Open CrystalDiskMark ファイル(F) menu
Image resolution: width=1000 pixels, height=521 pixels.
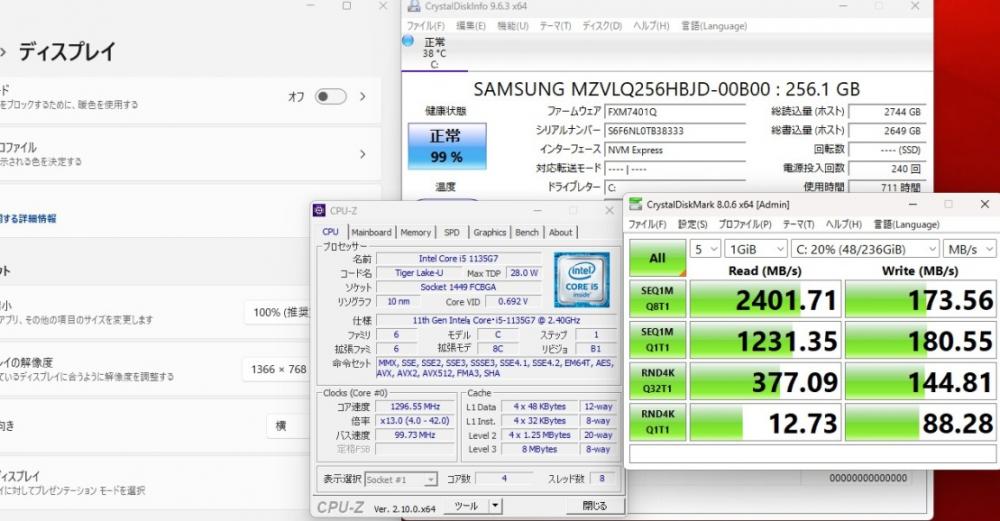tap(647, 224)
